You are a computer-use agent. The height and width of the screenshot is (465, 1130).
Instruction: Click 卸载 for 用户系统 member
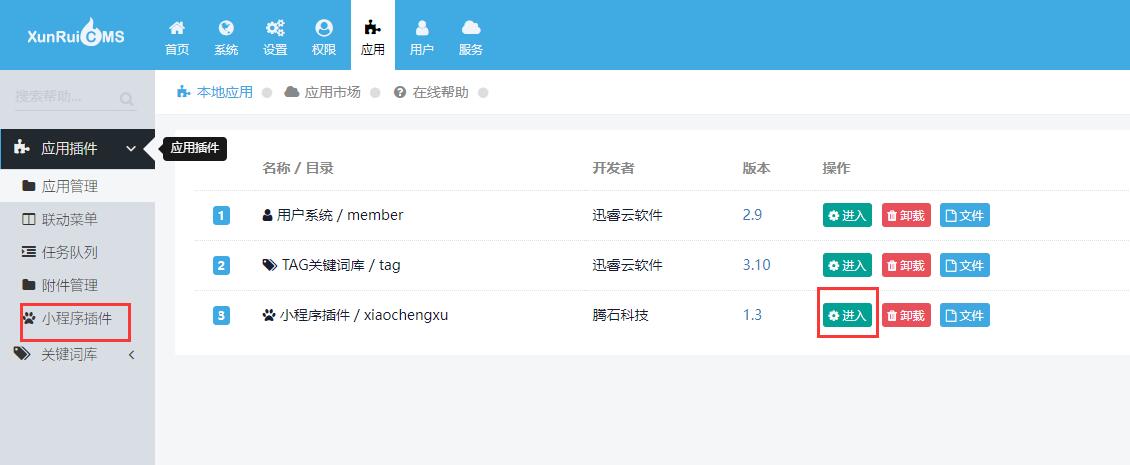click(906, 216)
